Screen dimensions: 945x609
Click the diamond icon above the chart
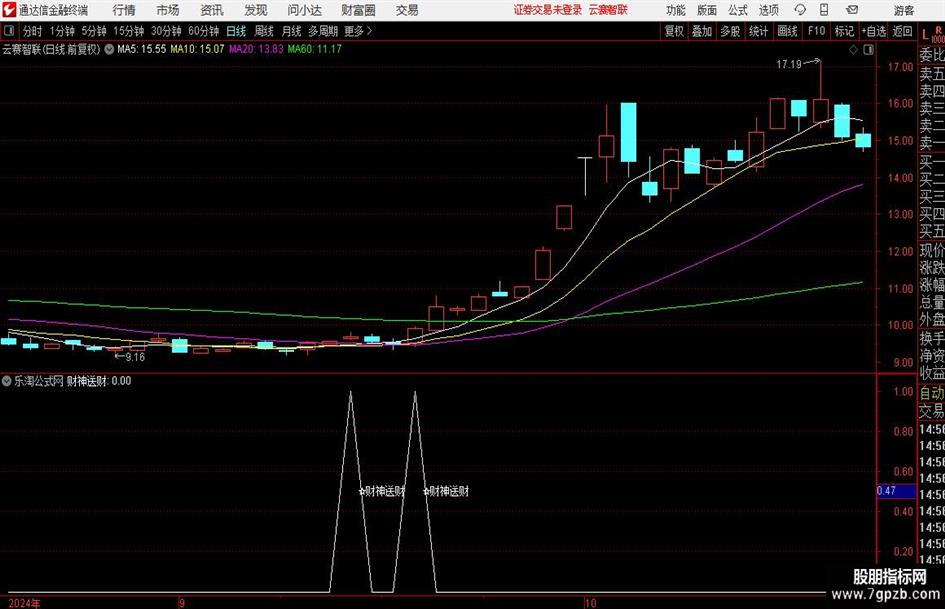(x=853, y=50)
